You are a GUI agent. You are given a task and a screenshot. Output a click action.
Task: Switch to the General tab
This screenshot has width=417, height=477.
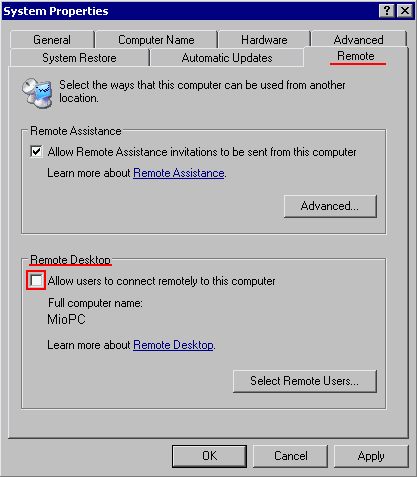(52, 40)
